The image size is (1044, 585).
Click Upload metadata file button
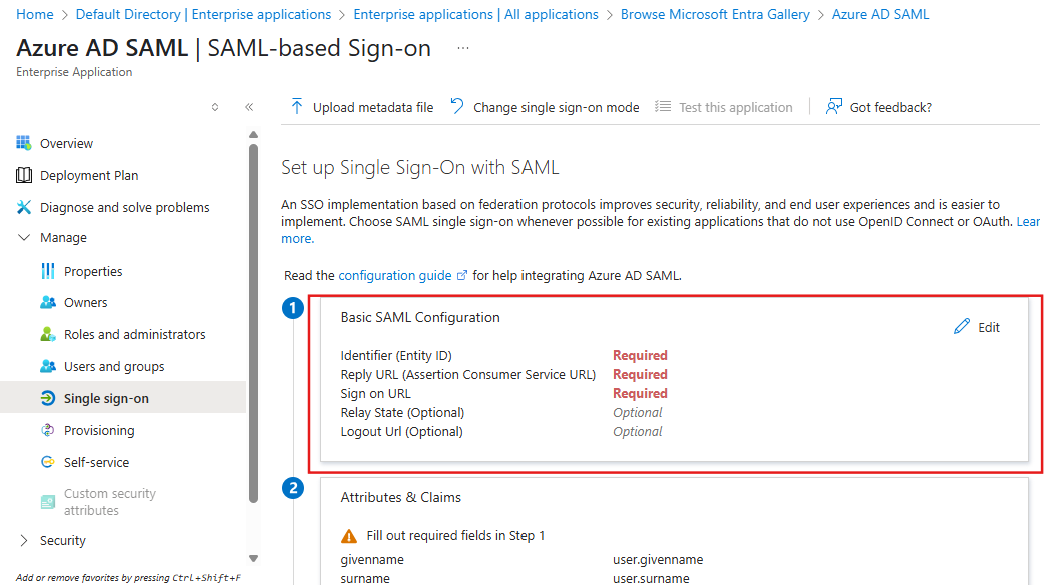[x=361, y=107]
